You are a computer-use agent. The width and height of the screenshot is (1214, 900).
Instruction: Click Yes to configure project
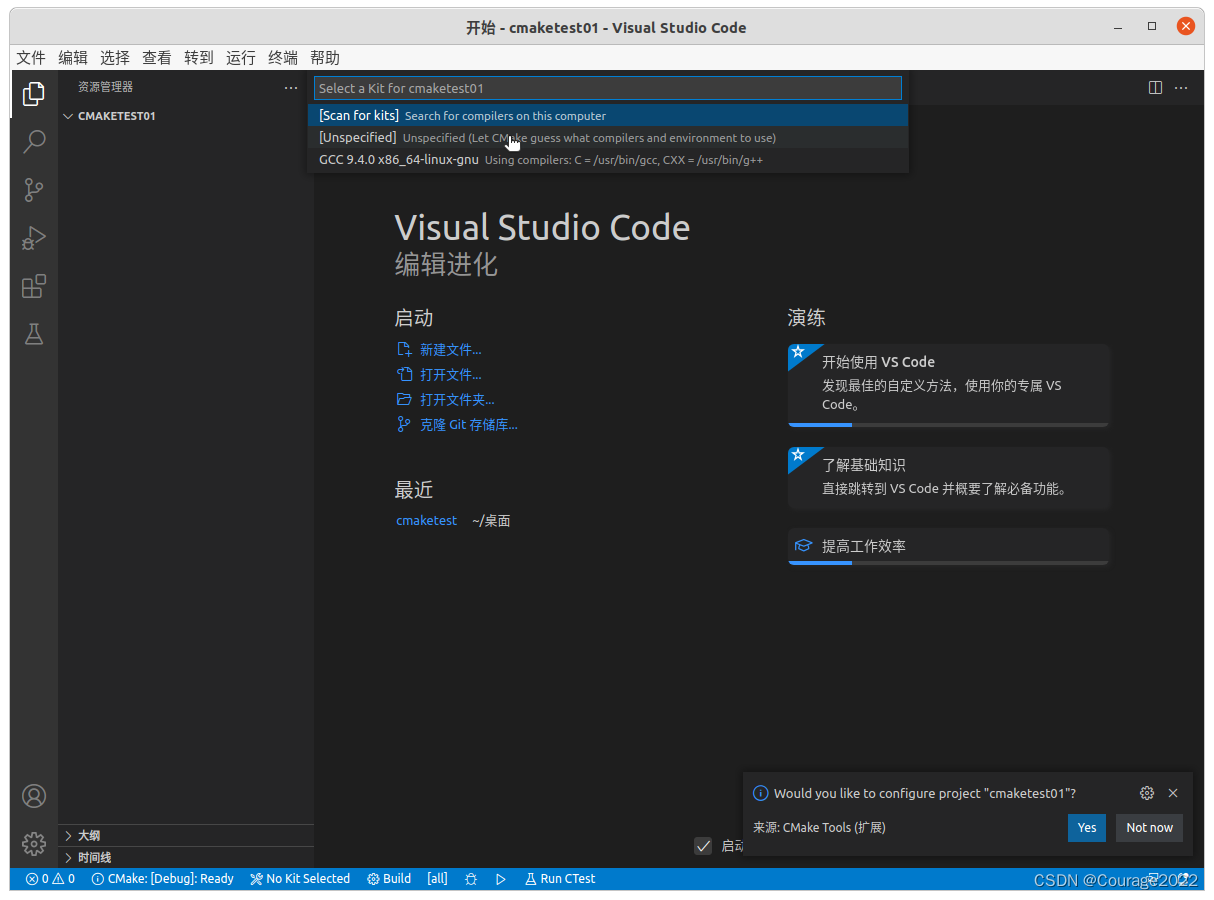[x=1087, y=827]
